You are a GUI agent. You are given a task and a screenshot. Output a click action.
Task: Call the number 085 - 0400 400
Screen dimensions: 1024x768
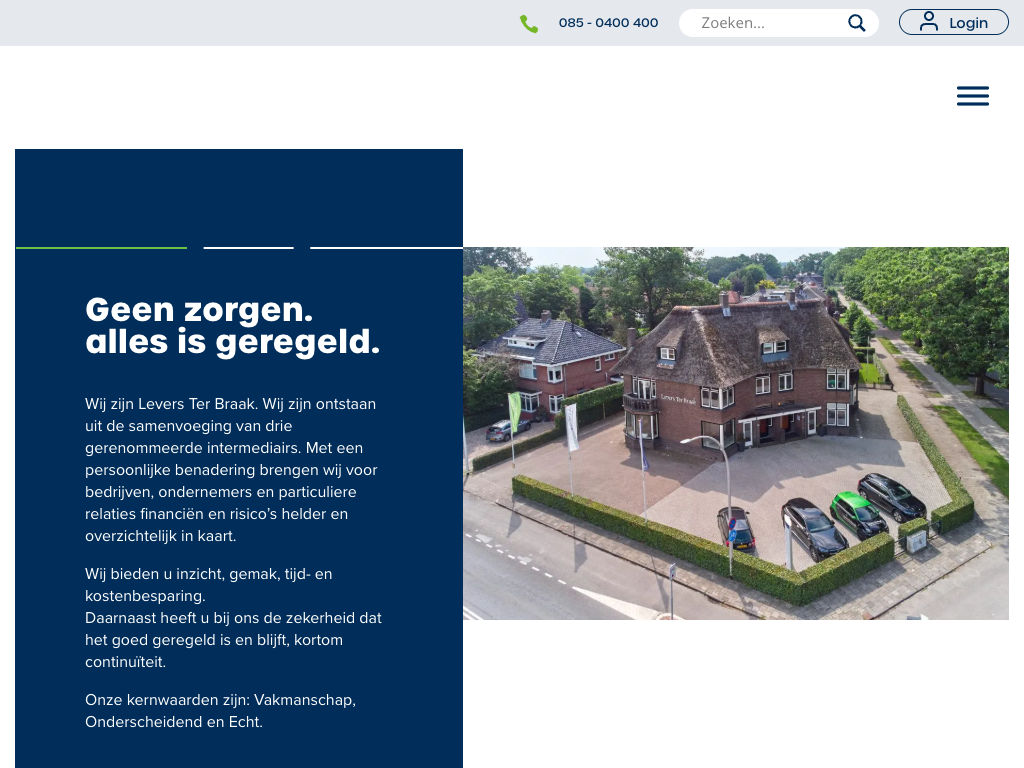[608, 23]
